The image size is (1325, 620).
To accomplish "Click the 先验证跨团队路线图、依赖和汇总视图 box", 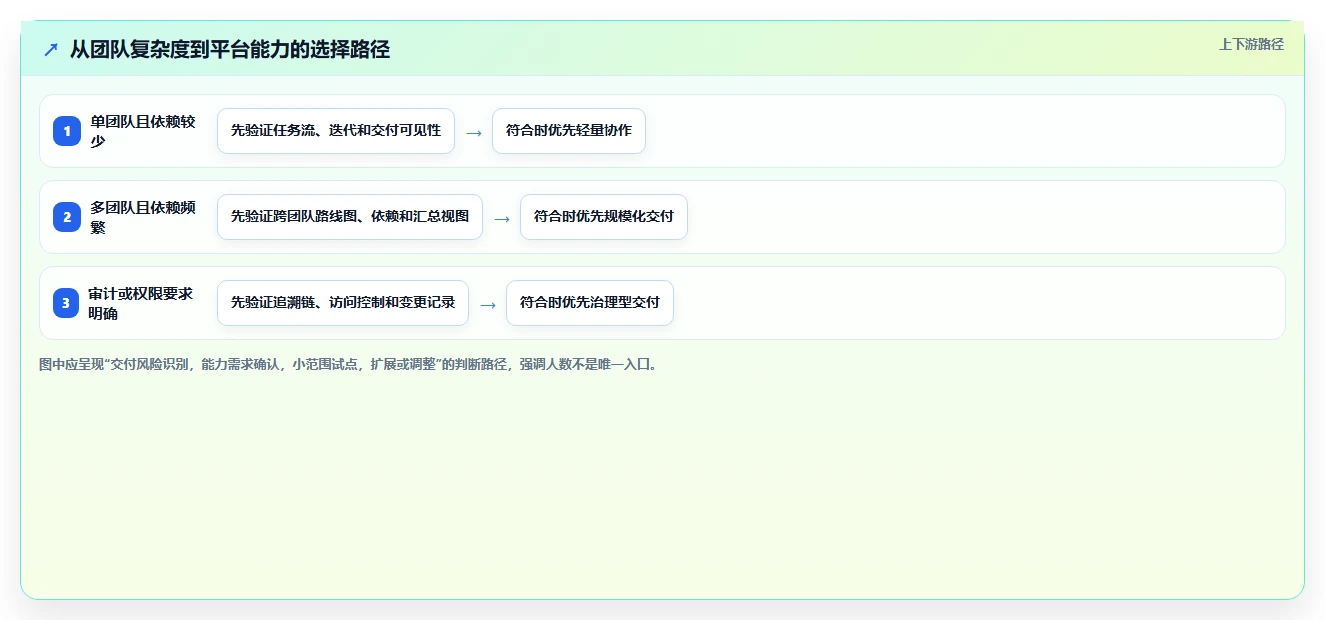I will 350,217.
